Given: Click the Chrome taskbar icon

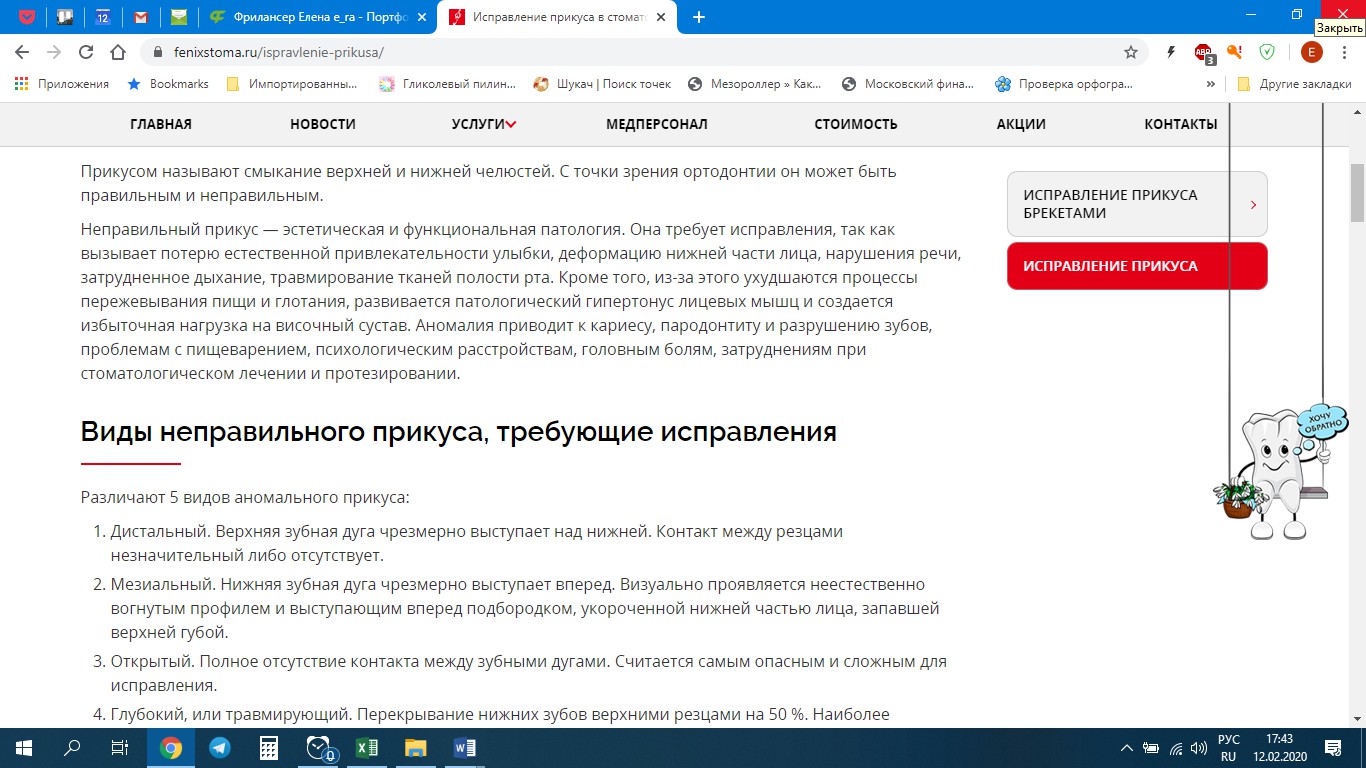Looking at the screenshot, I should [x=171, y=747].
